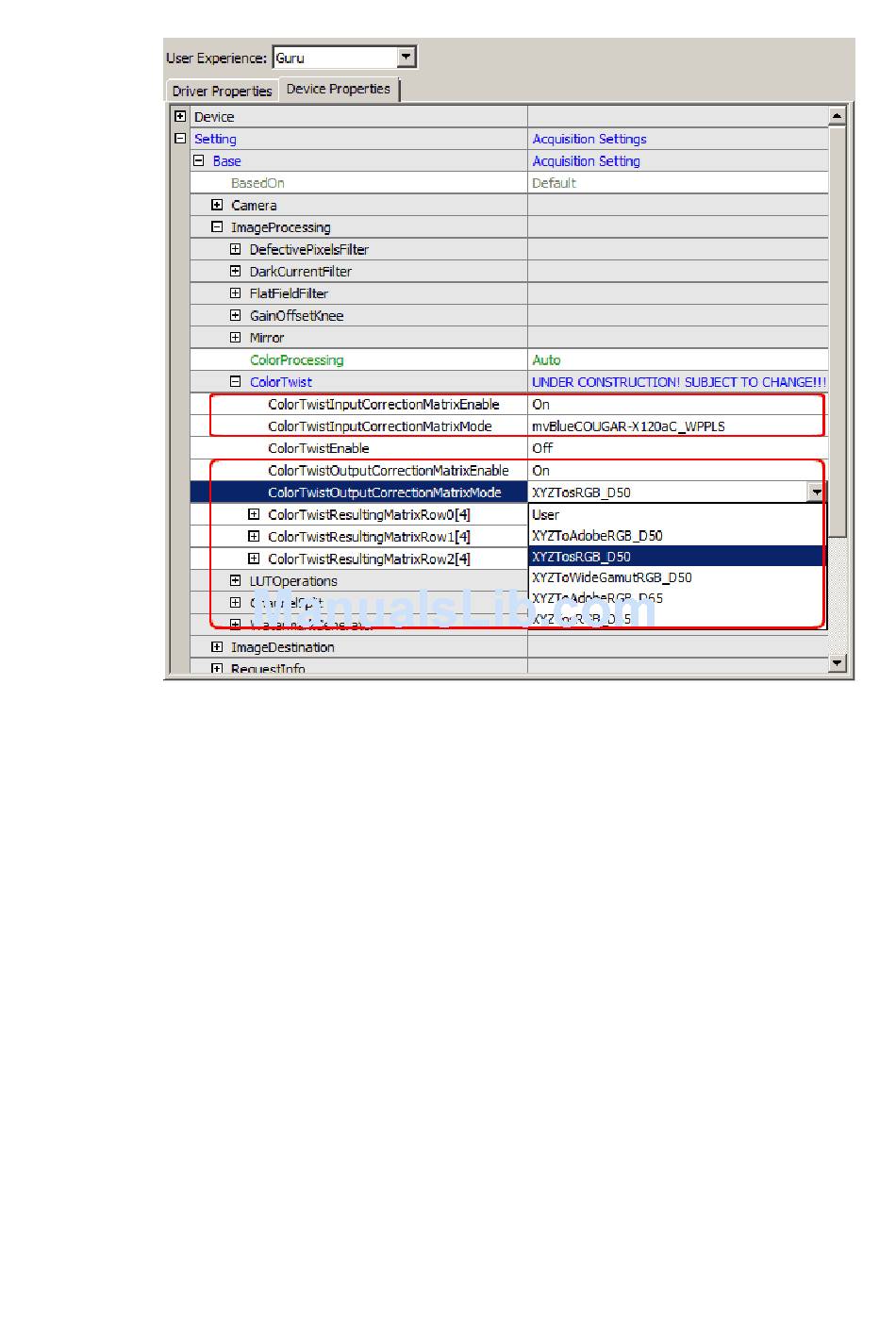
Task: Click the "mvBlueCOUGAR-X120aC_WPPLS" value
Action: (628, 426)
